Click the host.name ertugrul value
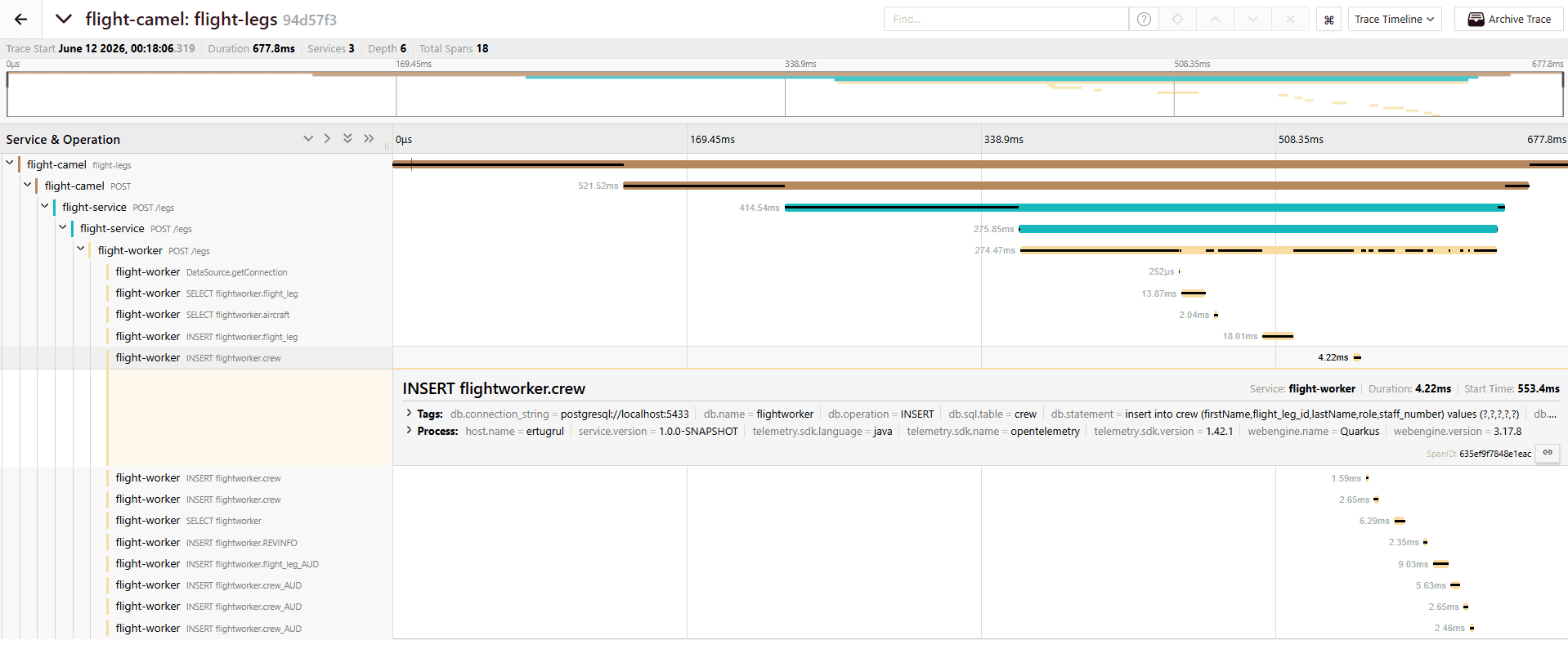 (x=545, y=431)
